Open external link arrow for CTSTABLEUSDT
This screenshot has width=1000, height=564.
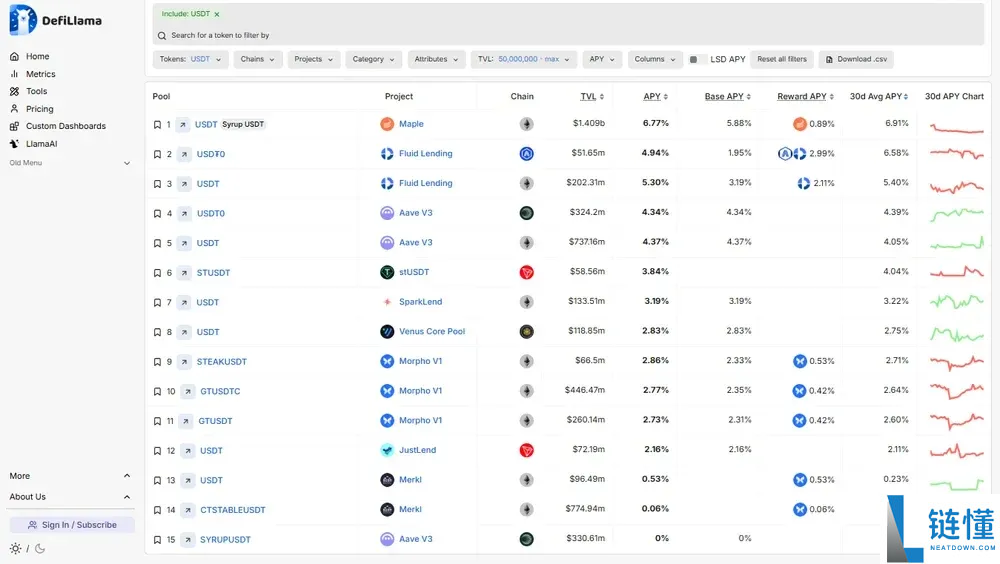pyautogui.click(x=188, y=510)
